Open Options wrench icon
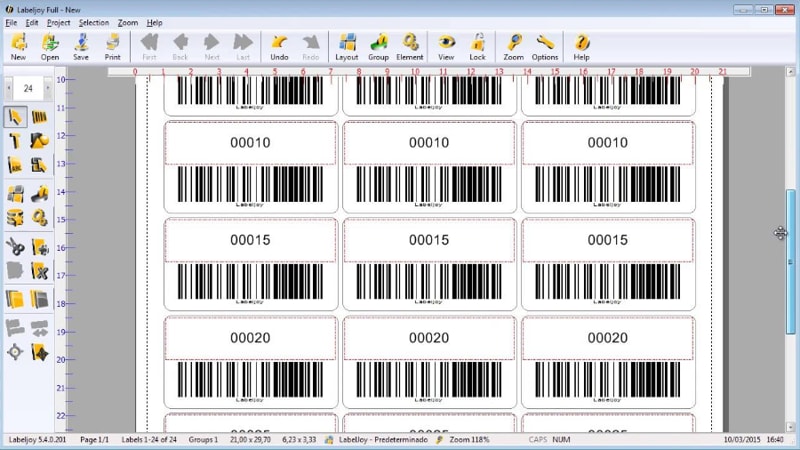Screen dimensions: 800x450 pos(545,47)
